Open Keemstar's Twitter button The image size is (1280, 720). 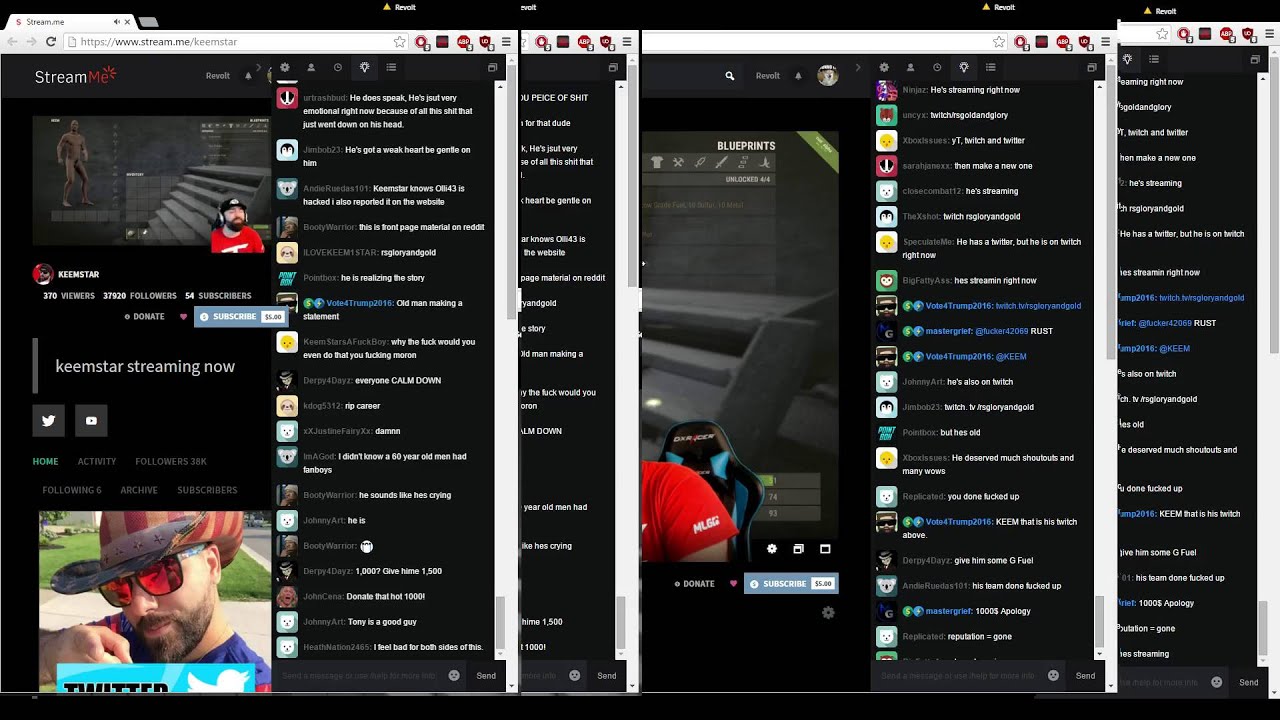[x=49, y=421]
